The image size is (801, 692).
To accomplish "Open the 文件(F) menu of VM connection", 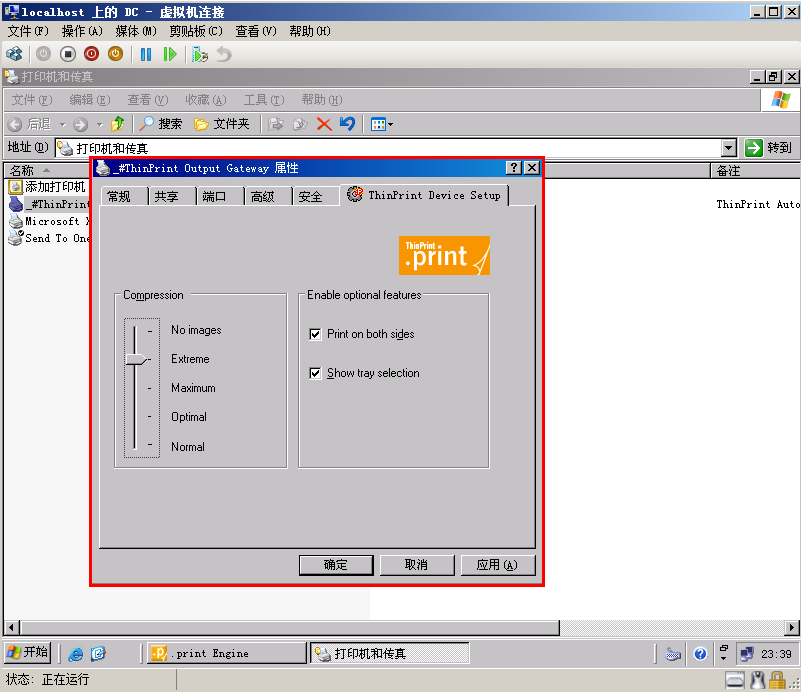I will (x=28, y=31).
